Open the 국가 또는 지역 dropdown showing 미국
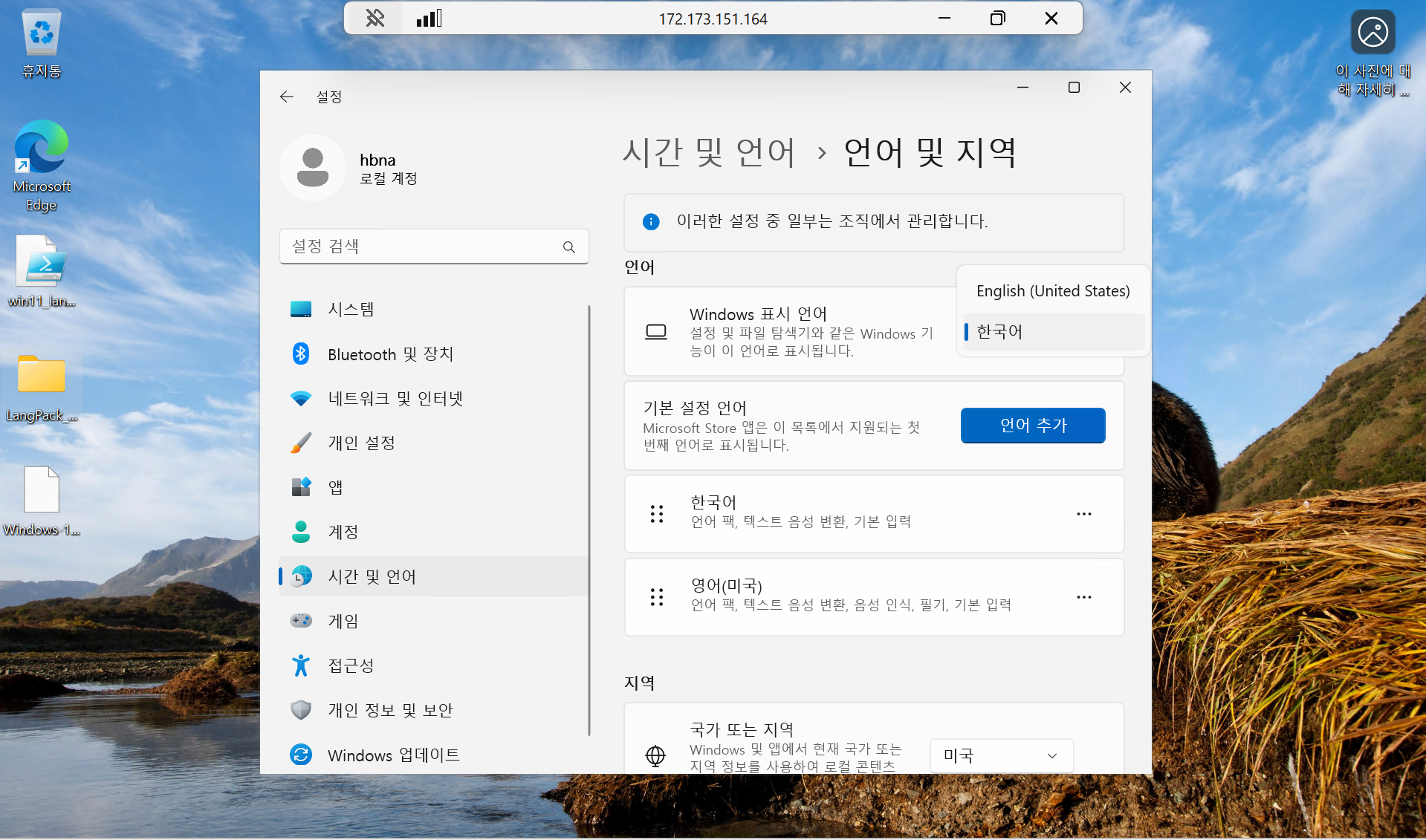The width and height of the screenshot is (1426, 840). click(x=1002, y=756)
